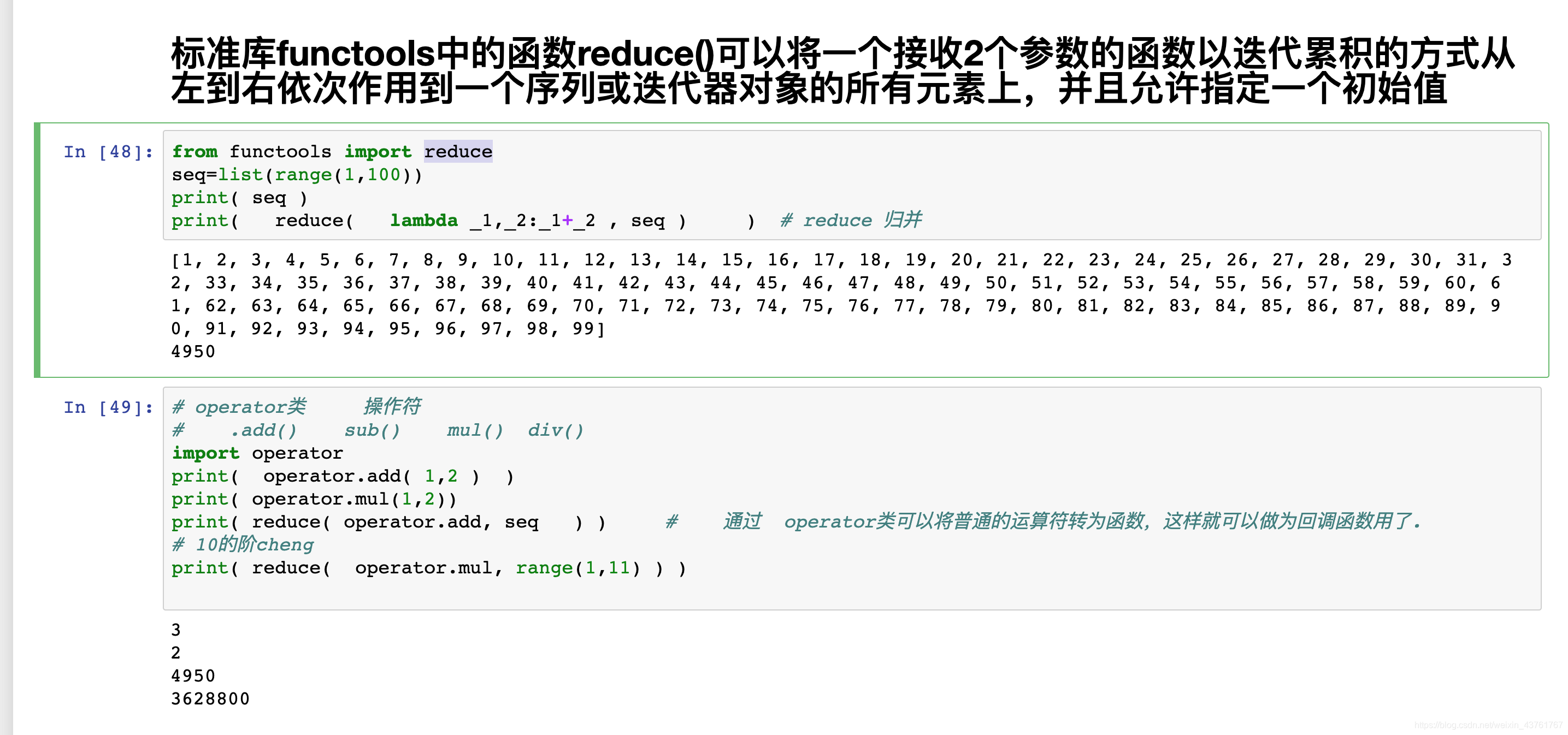1568x735 pixels.
Task: Click the '# reduce 归并' comment
Action: pos(851,220)
